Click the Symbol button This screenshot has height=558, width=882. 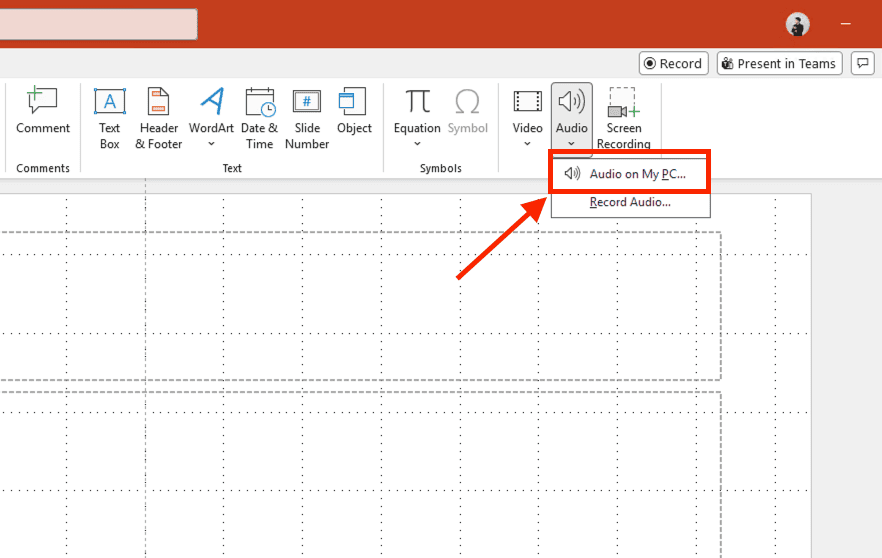tap(467, 111)
